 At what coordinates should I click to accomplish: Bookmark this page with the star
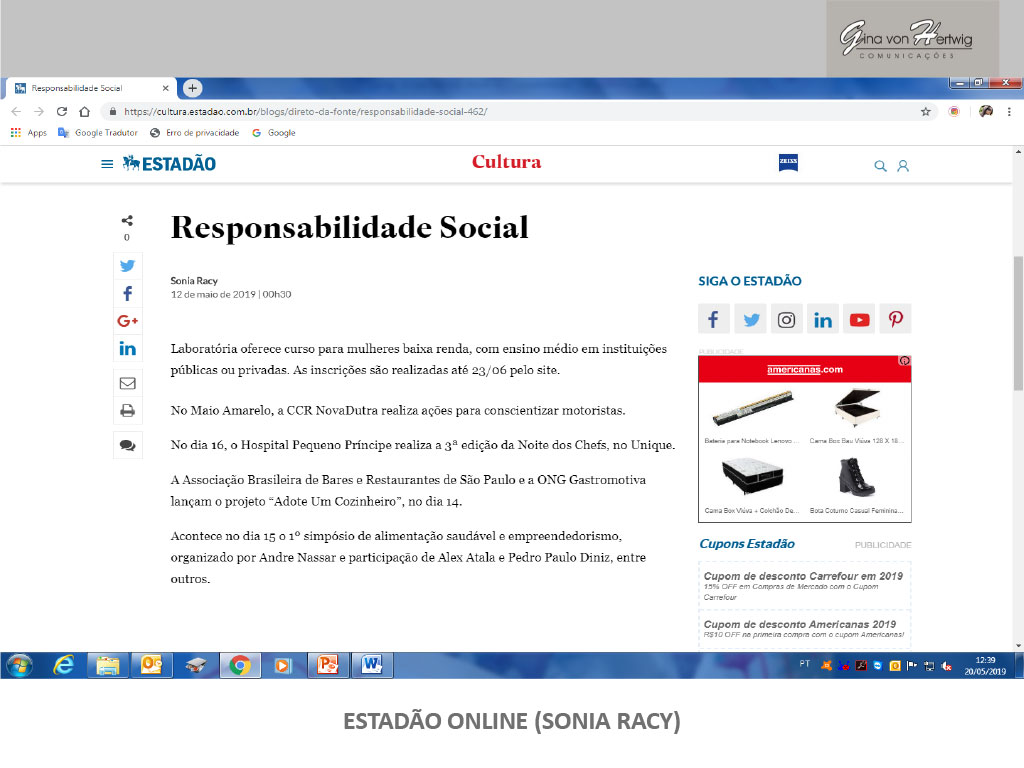925,112
